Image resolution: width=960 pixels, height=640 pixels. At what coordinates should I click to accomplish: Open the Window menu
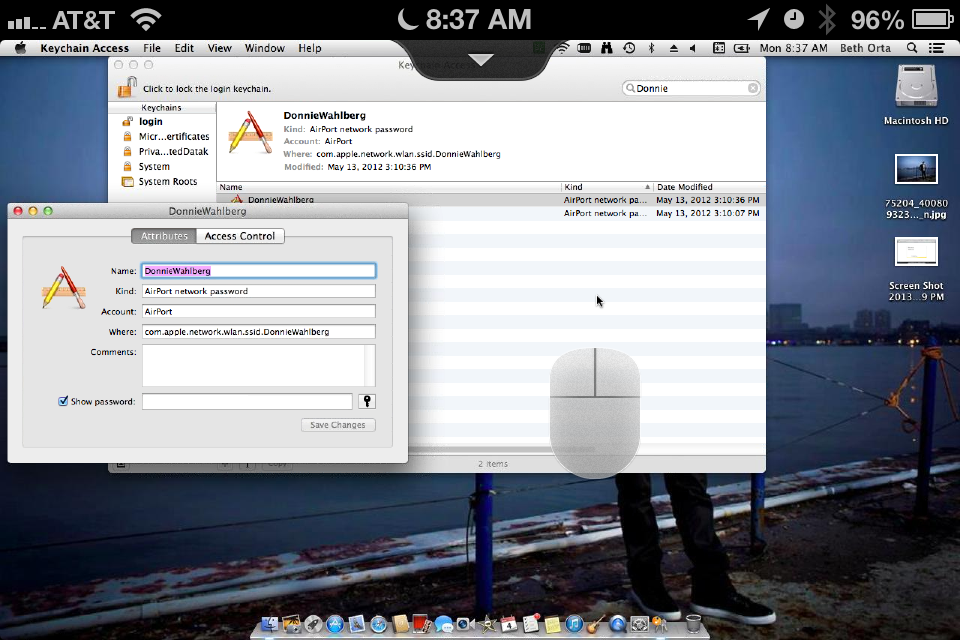tap(264, 48)
